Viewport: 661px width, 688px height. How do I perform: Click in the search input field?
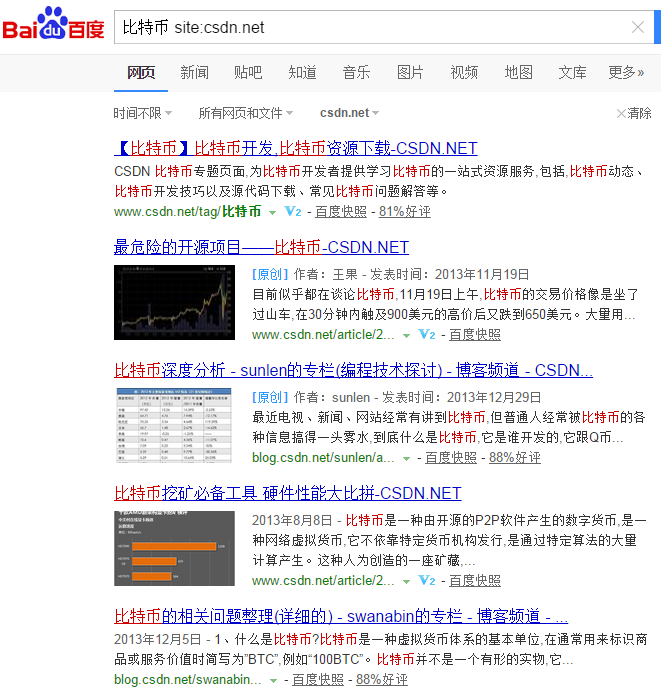(x=373, y=27)
